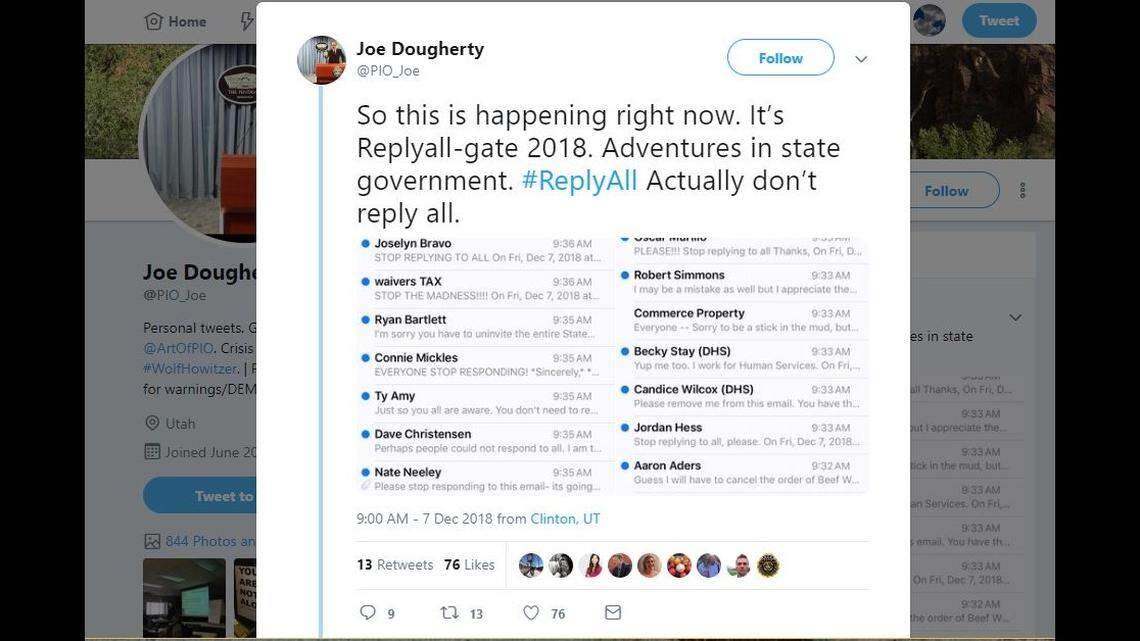Viewport: 1140px width, 641px height.
Task: Click your profile avatar in the top bar
Action: [x=928, y=19]
